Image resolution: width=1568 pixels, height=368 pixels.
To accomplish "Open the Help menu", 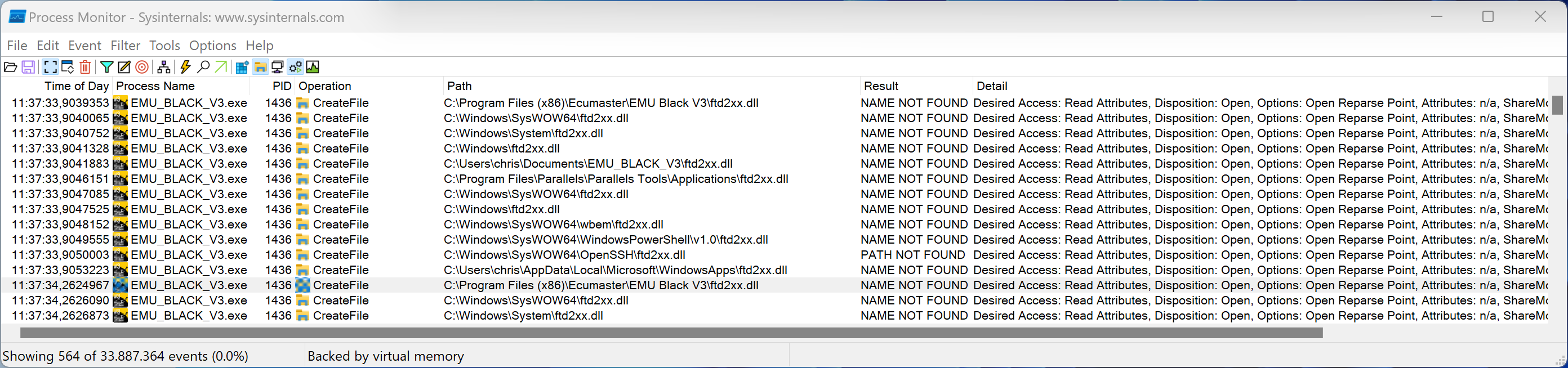I will coord(259,46).
